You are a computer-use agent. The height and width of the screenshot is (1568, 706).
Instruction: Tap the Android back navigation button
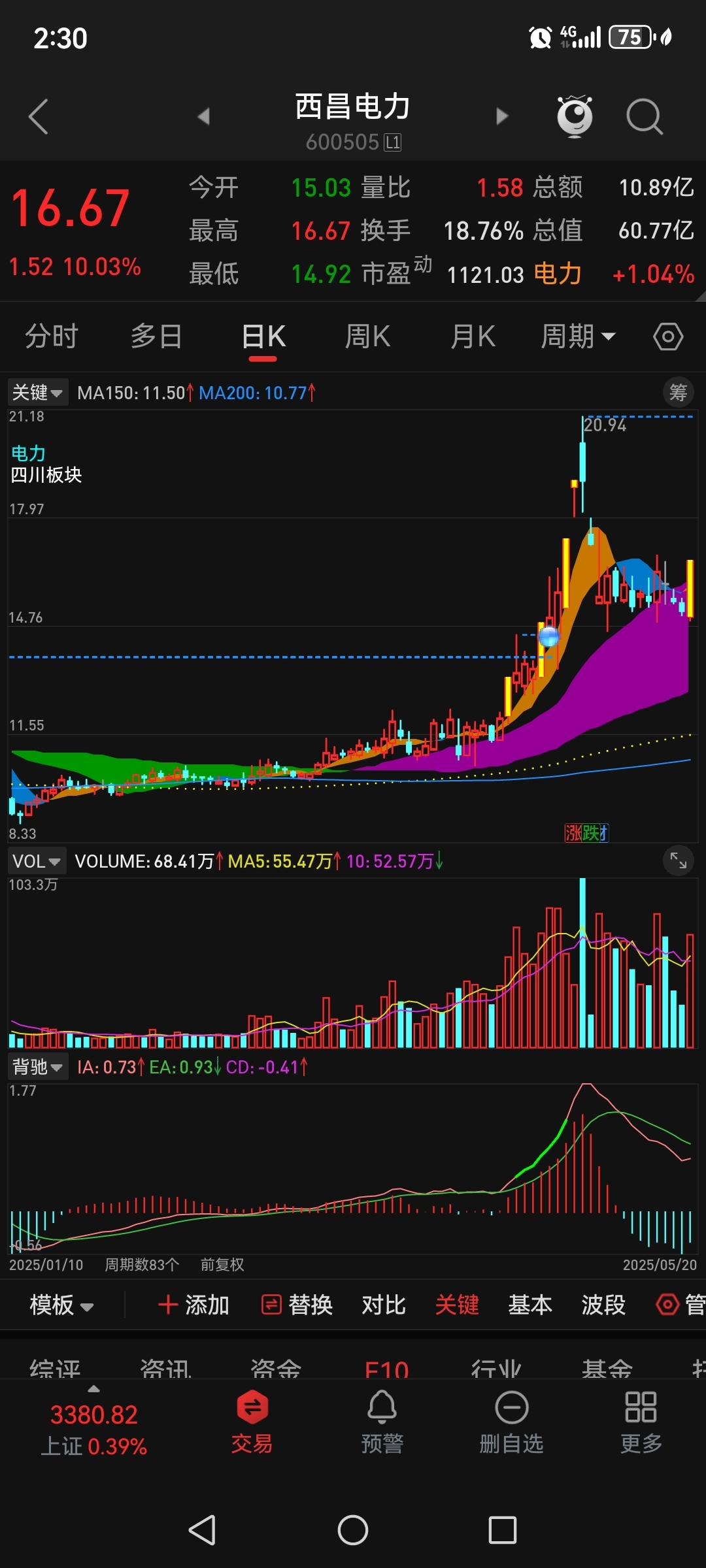coord(202,1530)
